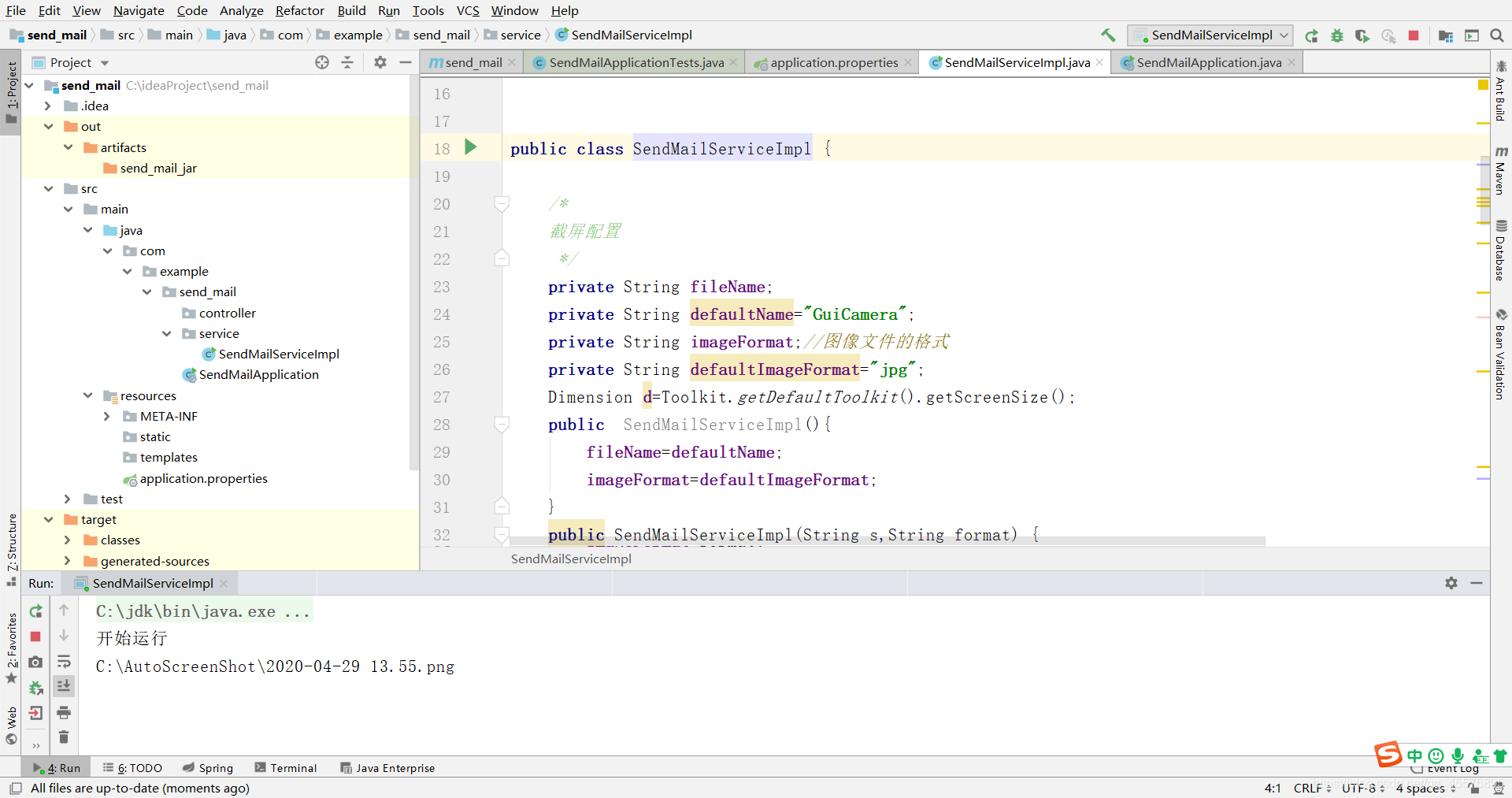Toggle the Database tool window
Screen dimensions: 1512x798
[x=1501, y=250]
